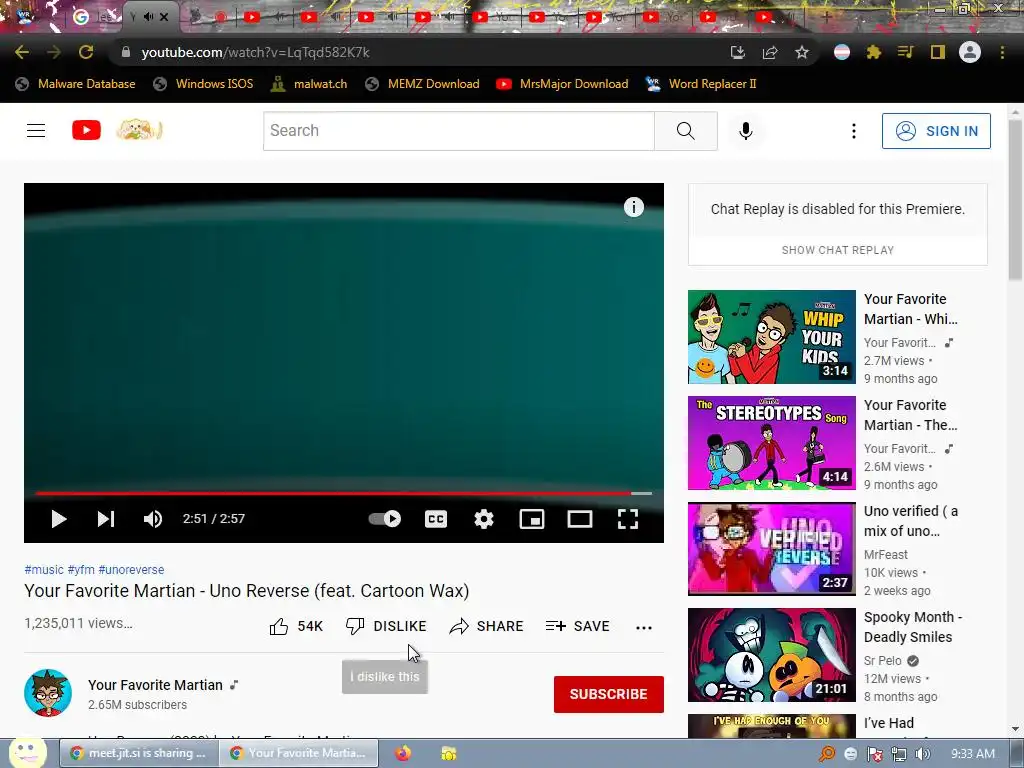Open the Chrome three-dot menu
This screenshot has width=1024, height=768.
pyautogui.click(x=1002, y=52)
